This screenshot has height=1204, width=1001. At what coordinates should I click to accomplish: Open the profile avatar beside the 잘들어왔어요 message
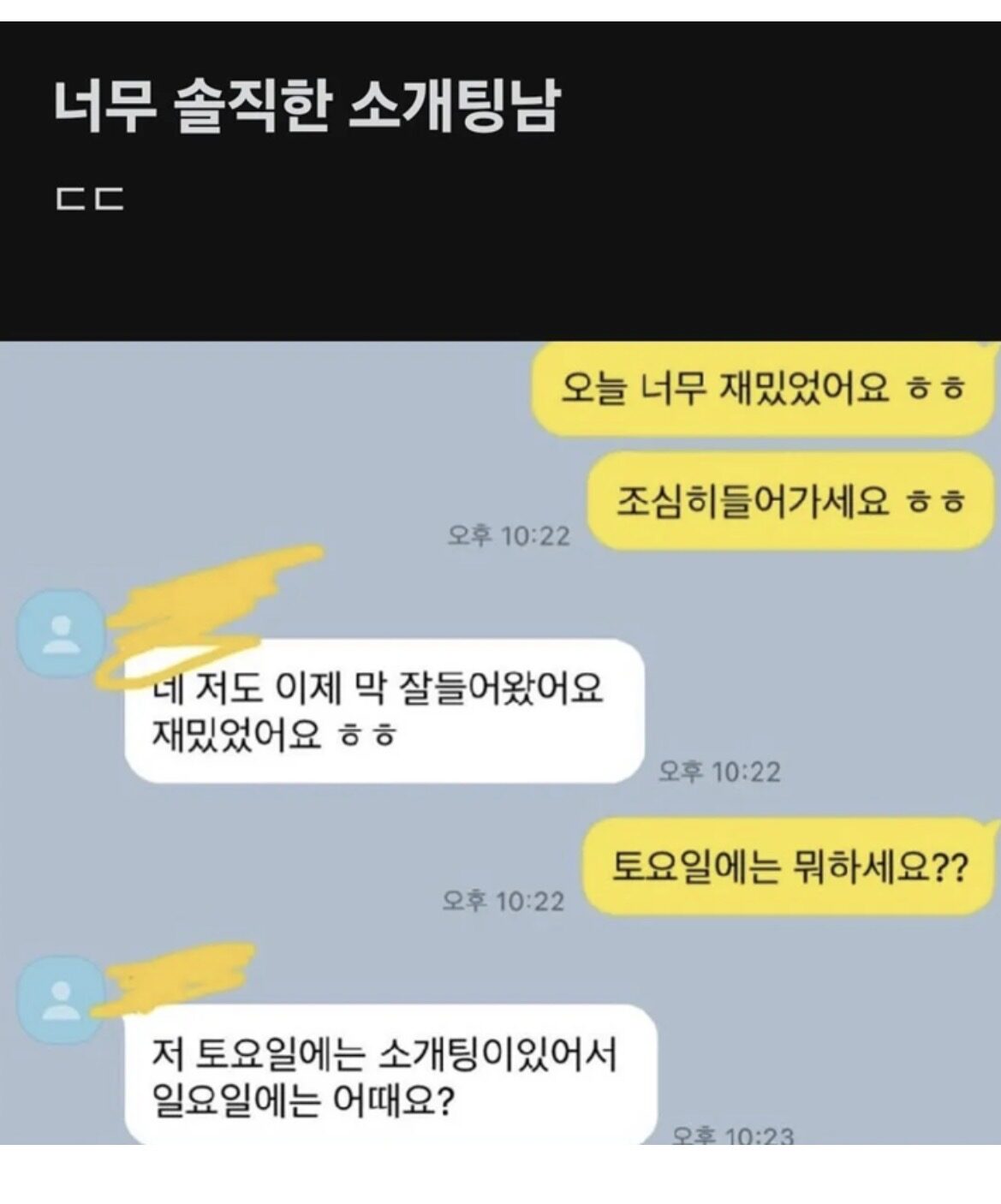point(61,632)
